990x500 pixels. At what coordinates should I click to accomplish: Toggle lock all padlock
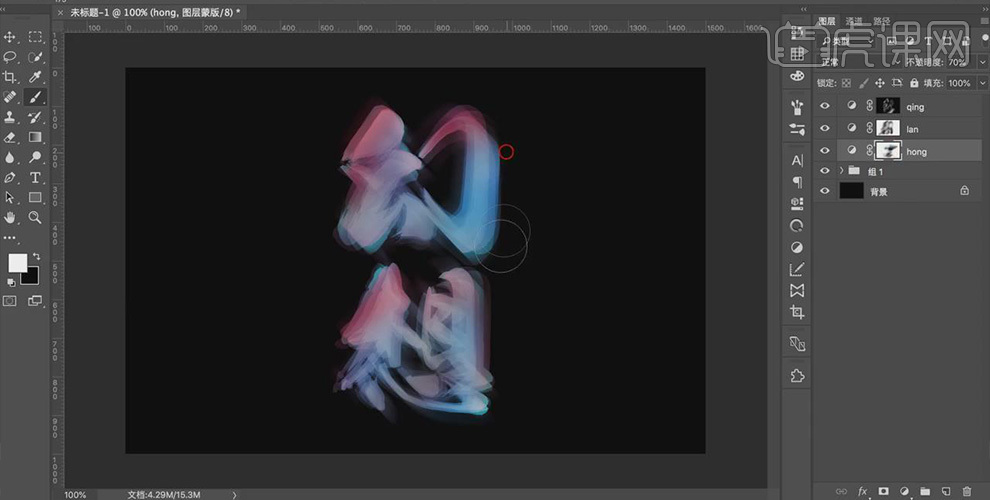pyautogui.click(x=914, y=83)
